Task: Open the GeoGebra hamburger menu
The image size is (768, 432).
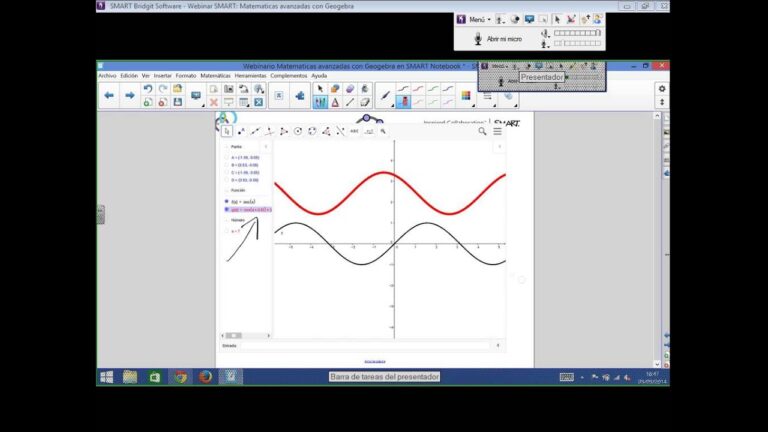Action: (x=497, y=130)
